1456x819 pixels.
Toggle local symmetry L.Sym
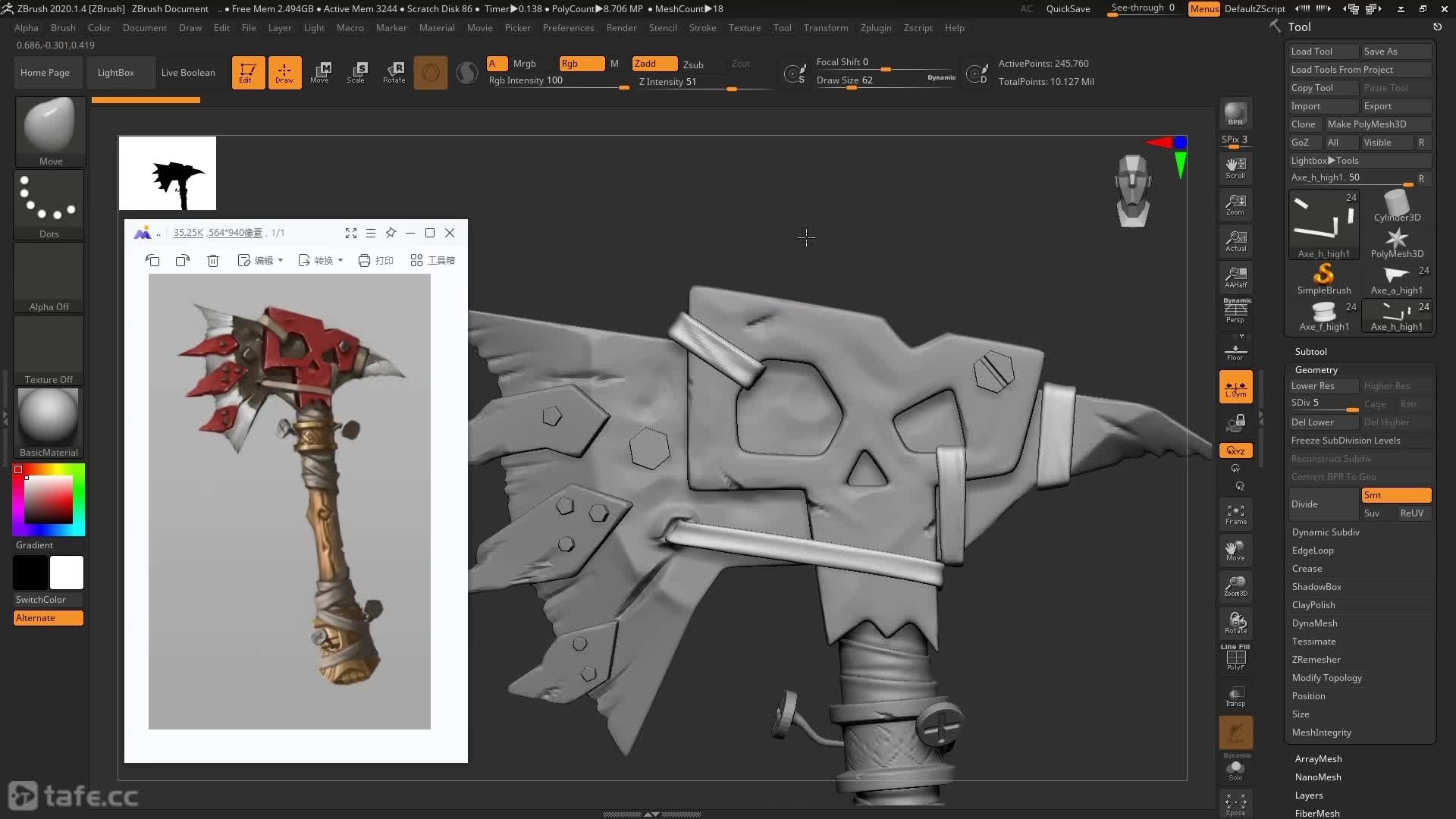(x=1235, y=387)
